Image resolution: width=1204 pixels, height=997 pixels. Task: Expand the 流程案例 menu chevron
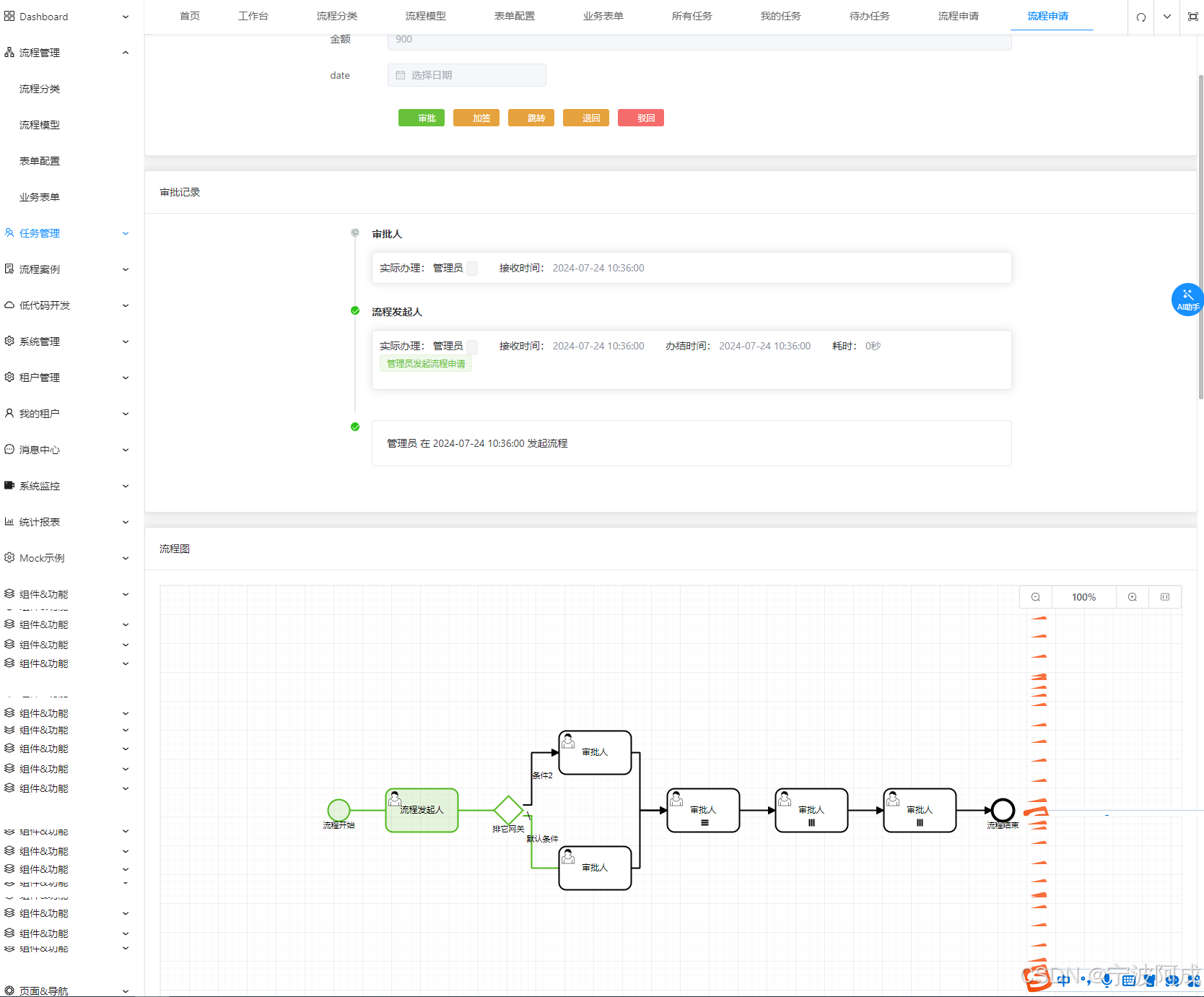[x=126, y=269]
